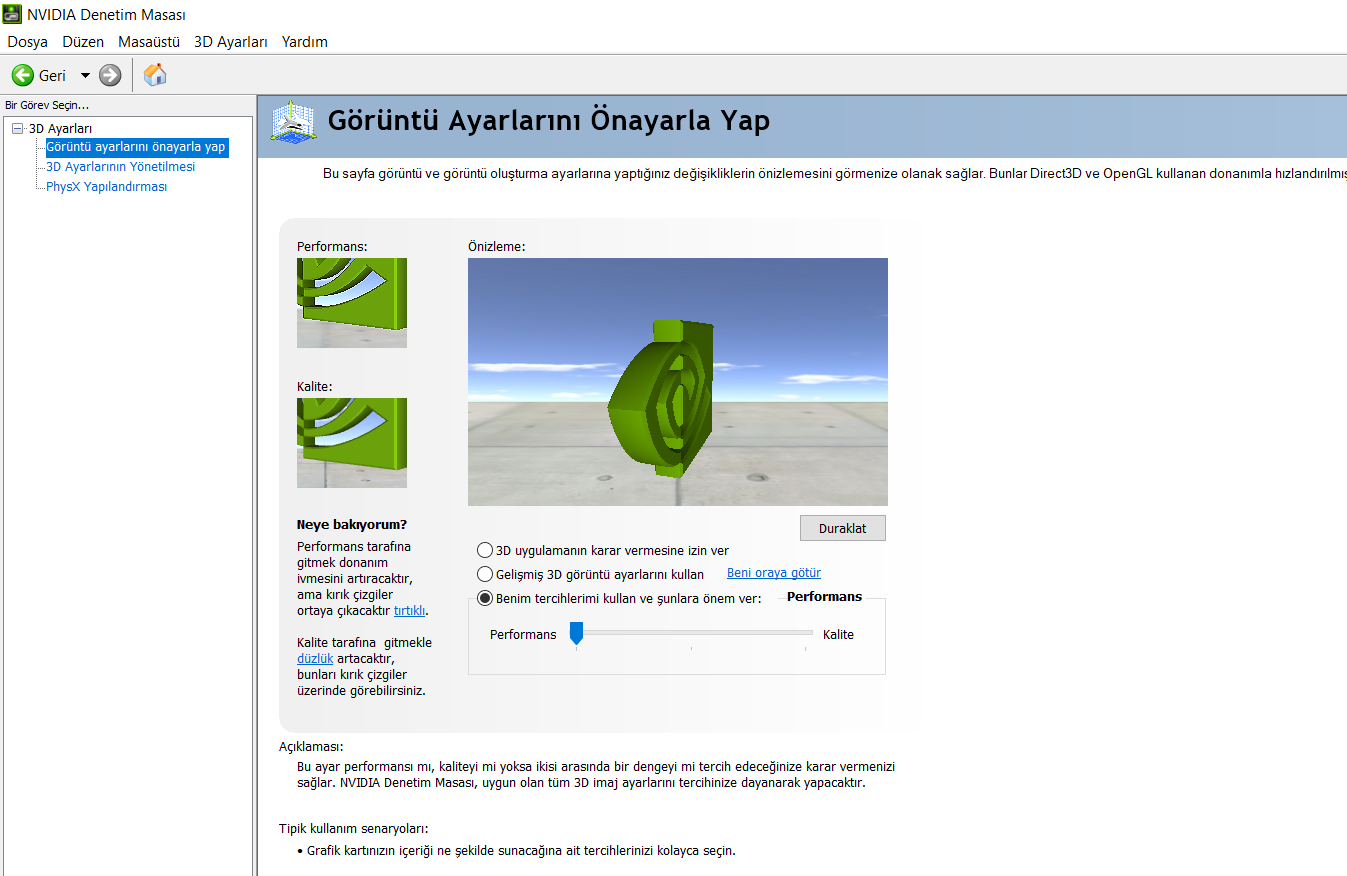Screen dimensions: 1347x876
Task: Select the 3D Ayarları root tree item
Action: pyautogui.click(x=60, y=128)
